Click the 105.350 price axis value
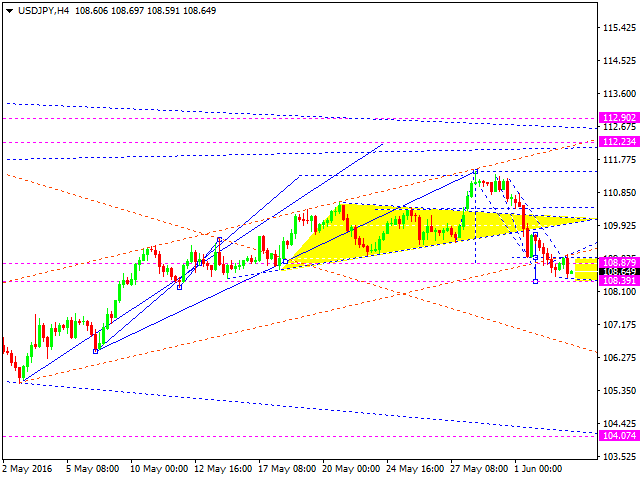The height and width of the screenshot is (480, 640). coord(620,391)
